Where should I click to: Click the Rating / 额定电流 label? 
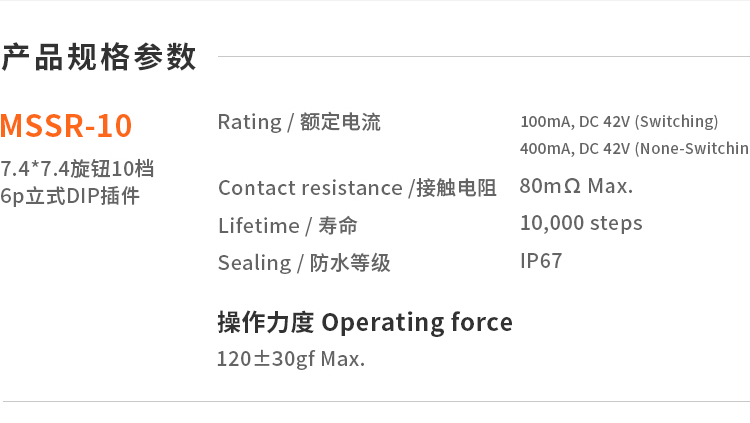point(299,123)
